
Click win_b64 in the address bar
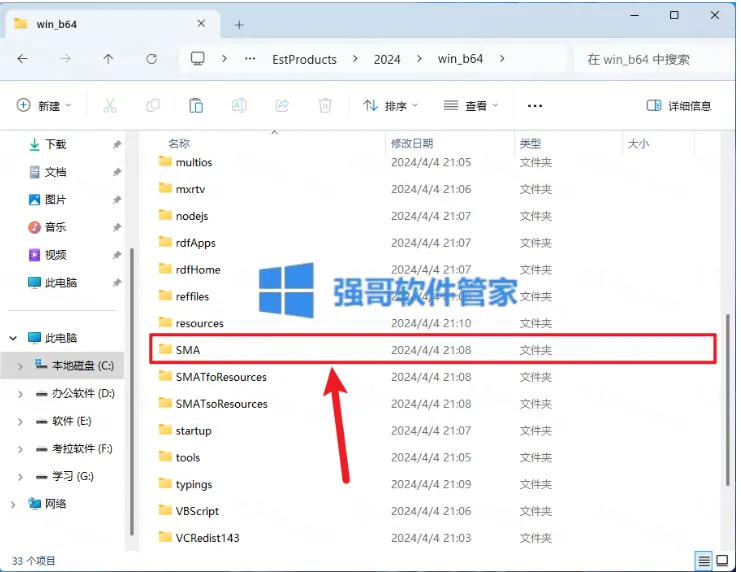460,59
